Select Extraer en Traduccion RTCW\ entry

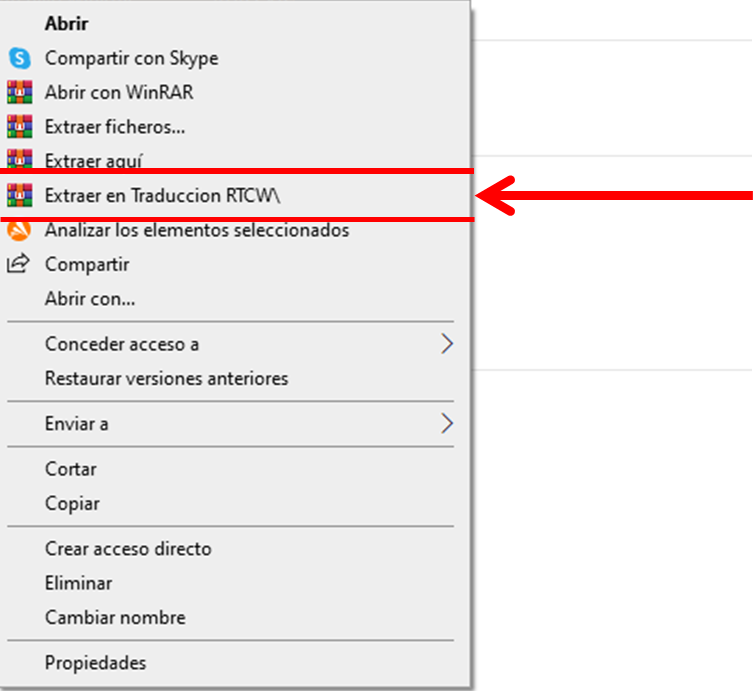163,196
